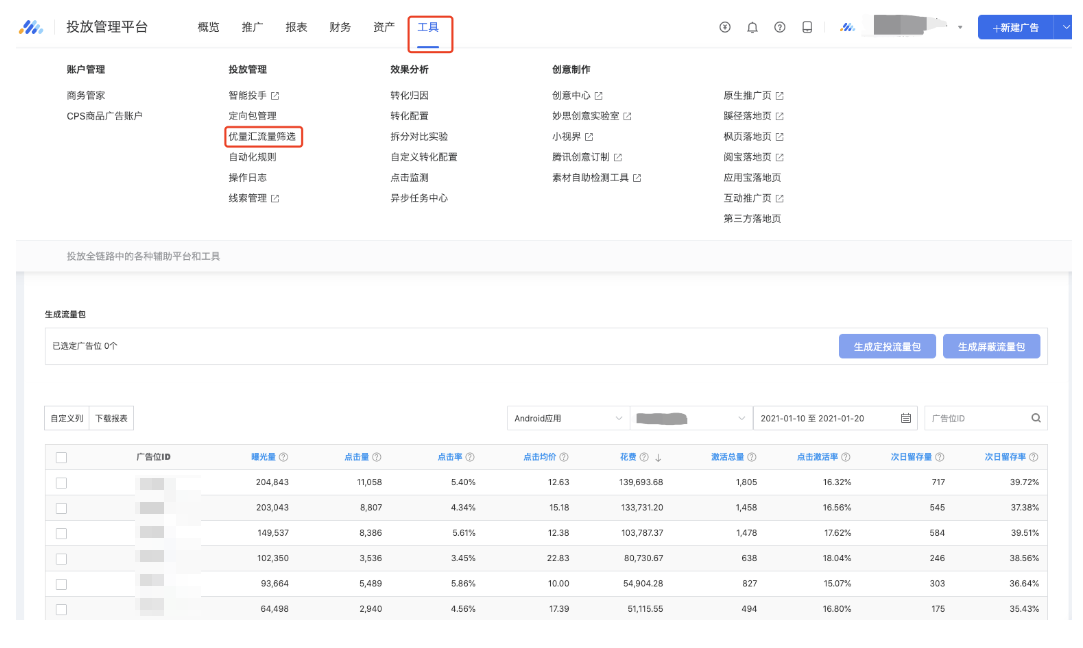Screen dimensions: 1083x648
Task: Open the help question mark icon in header
Action: pos(780,27)
